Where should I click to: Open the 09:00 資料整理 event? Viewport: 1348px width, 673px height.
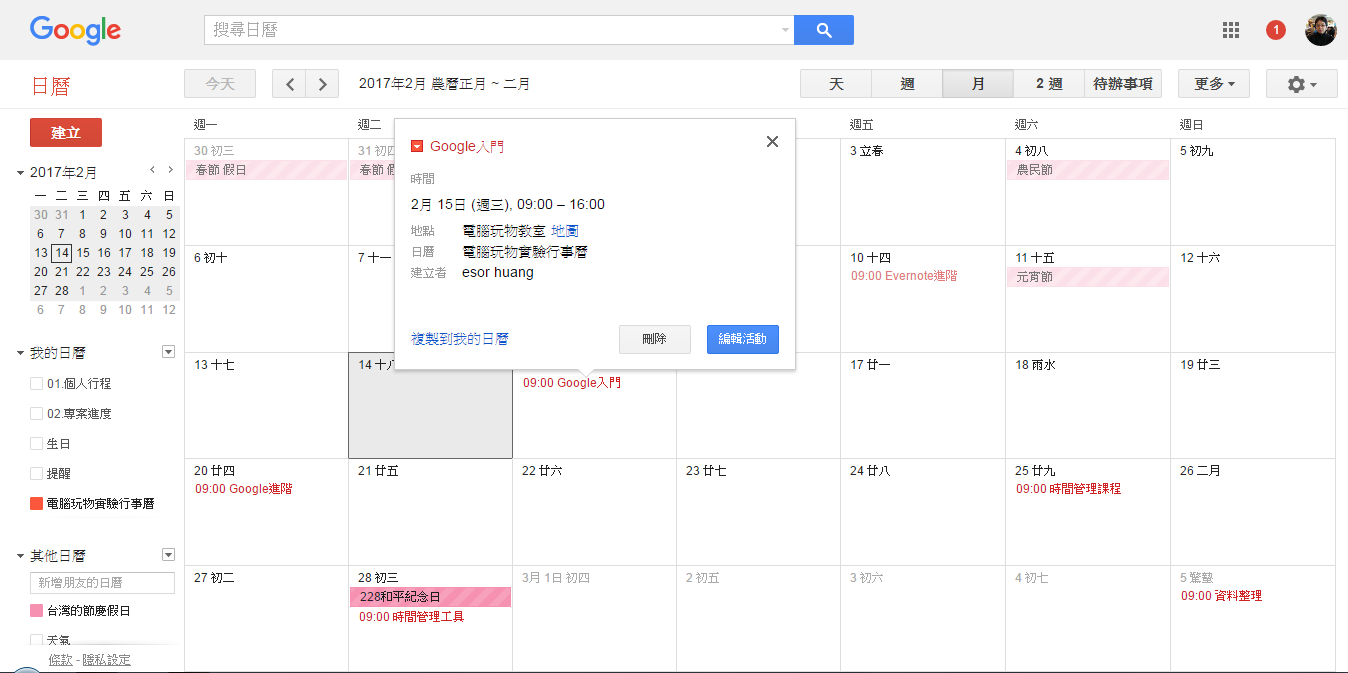[x=1221, y=596]
